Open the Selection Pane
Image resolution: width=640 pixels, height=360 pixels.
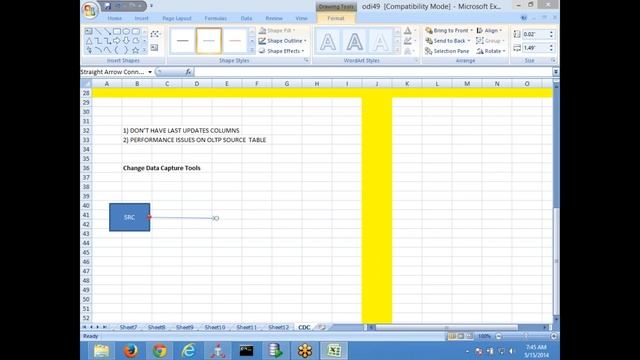pos(447,51)
